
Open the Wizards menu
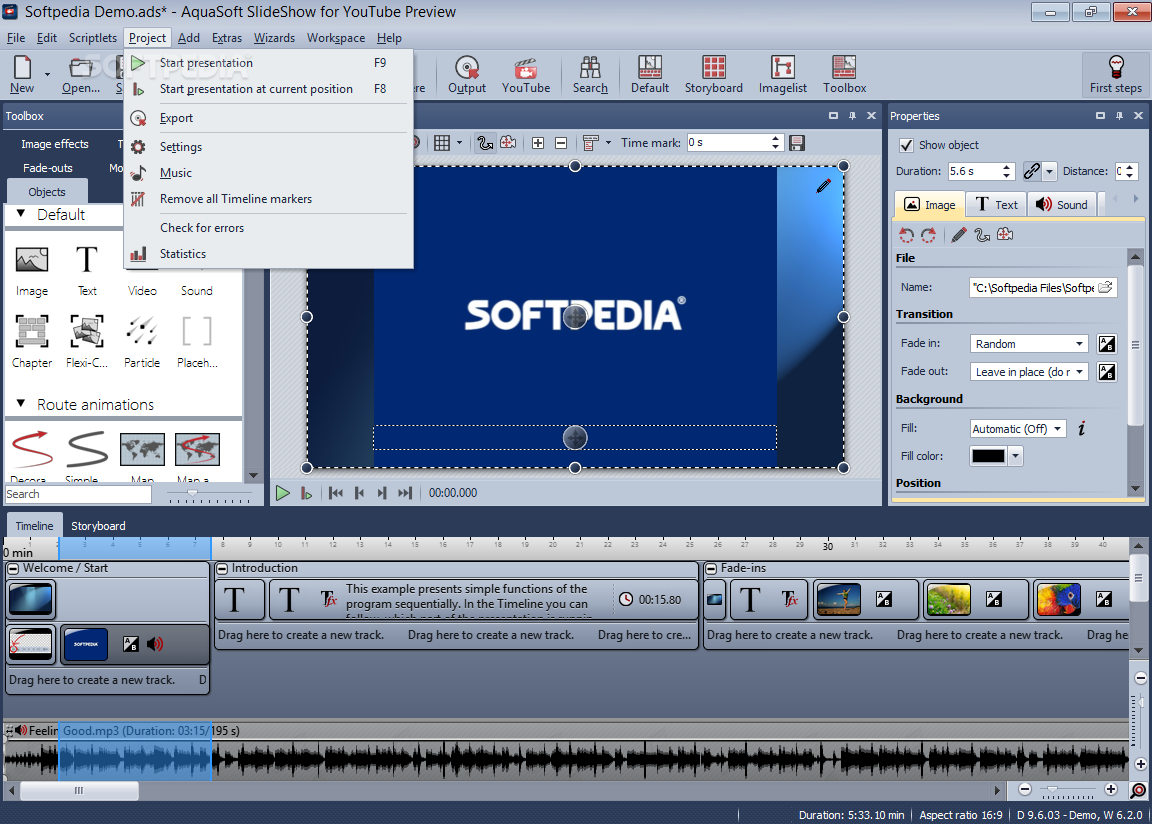[274, 37]
